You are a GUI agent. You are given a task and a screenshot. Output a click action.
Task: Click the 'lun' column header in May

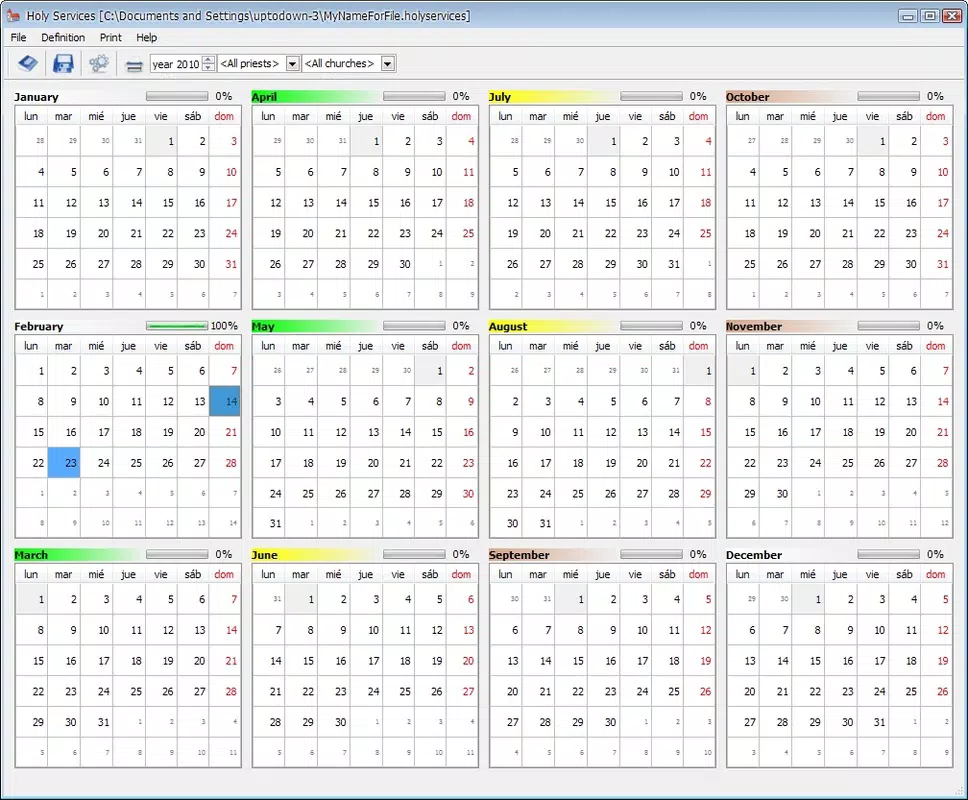pyautogui.click(x=268, y=346)
